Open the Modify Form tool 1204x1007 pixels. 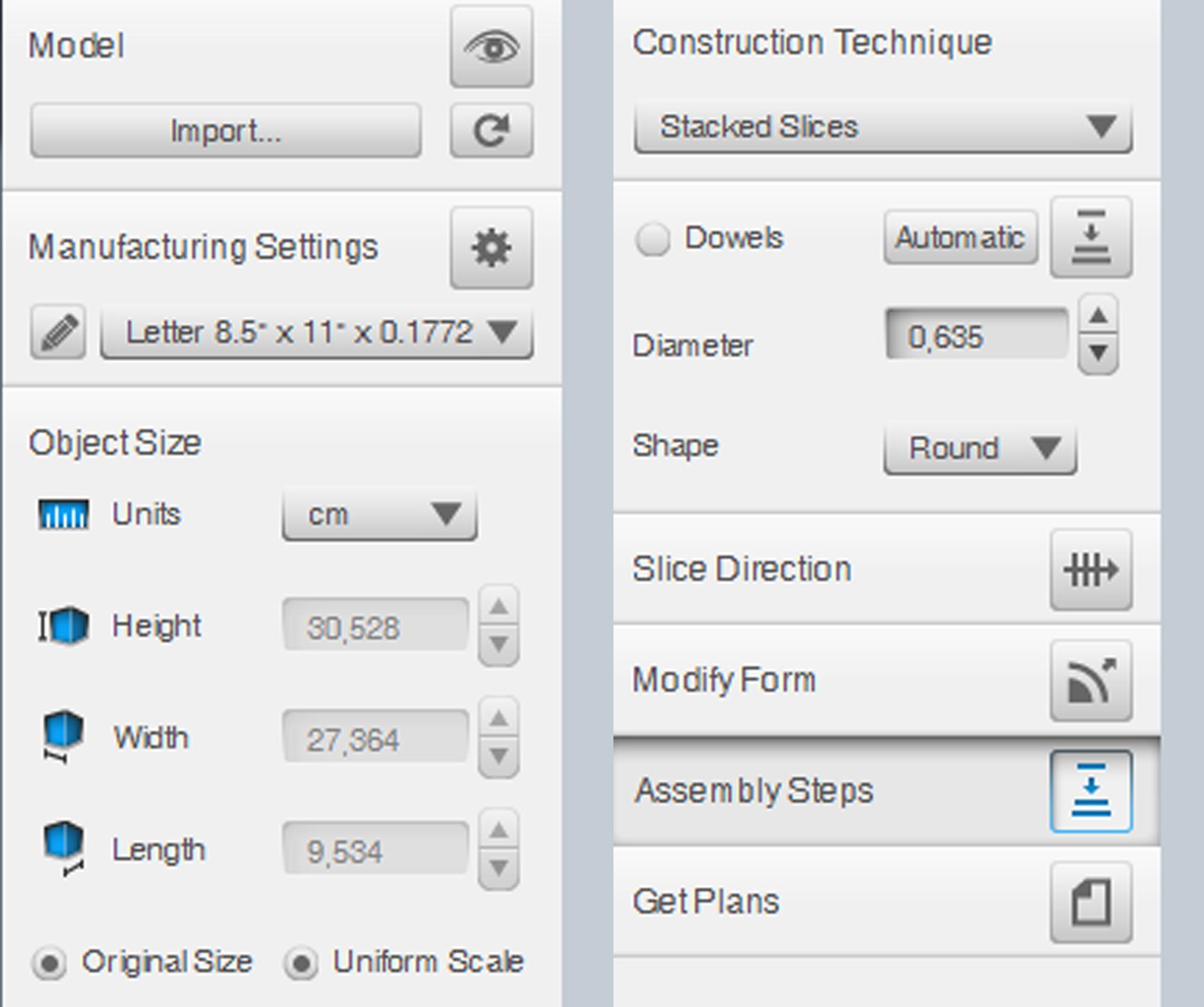tap(1091, 681)
